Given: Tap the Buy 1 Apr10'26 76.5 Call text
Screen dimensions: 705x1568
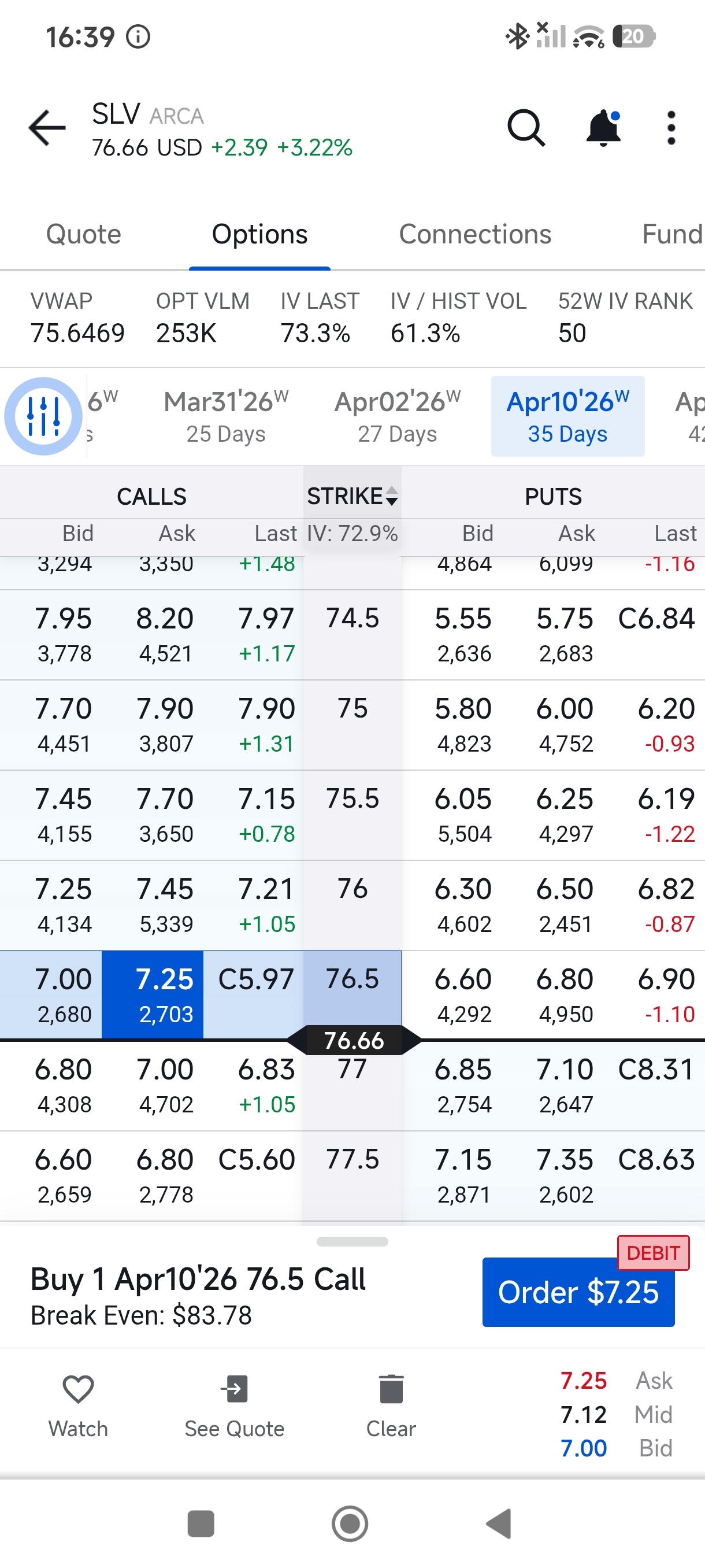Looking at the screenshot, I should click(x=198, y=1279).
